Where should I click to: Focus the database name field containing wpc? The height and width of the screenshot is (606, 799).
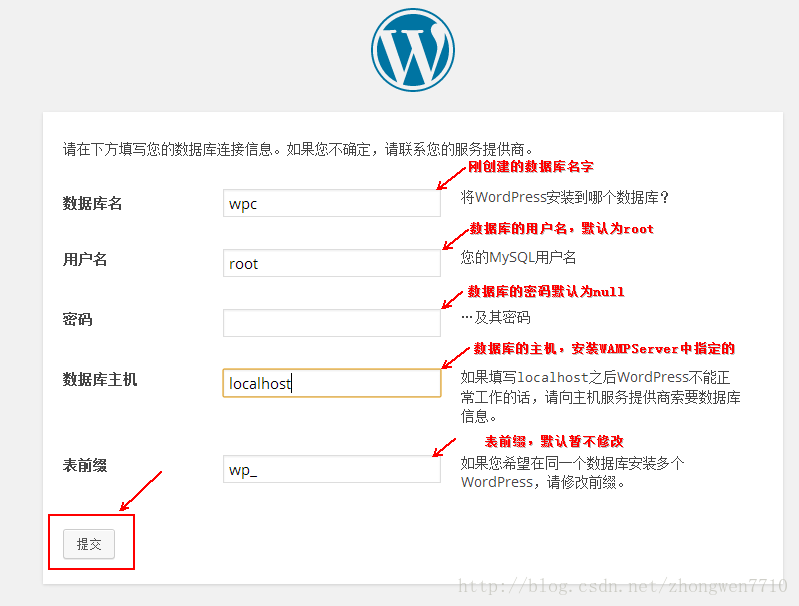coord(332,203)
